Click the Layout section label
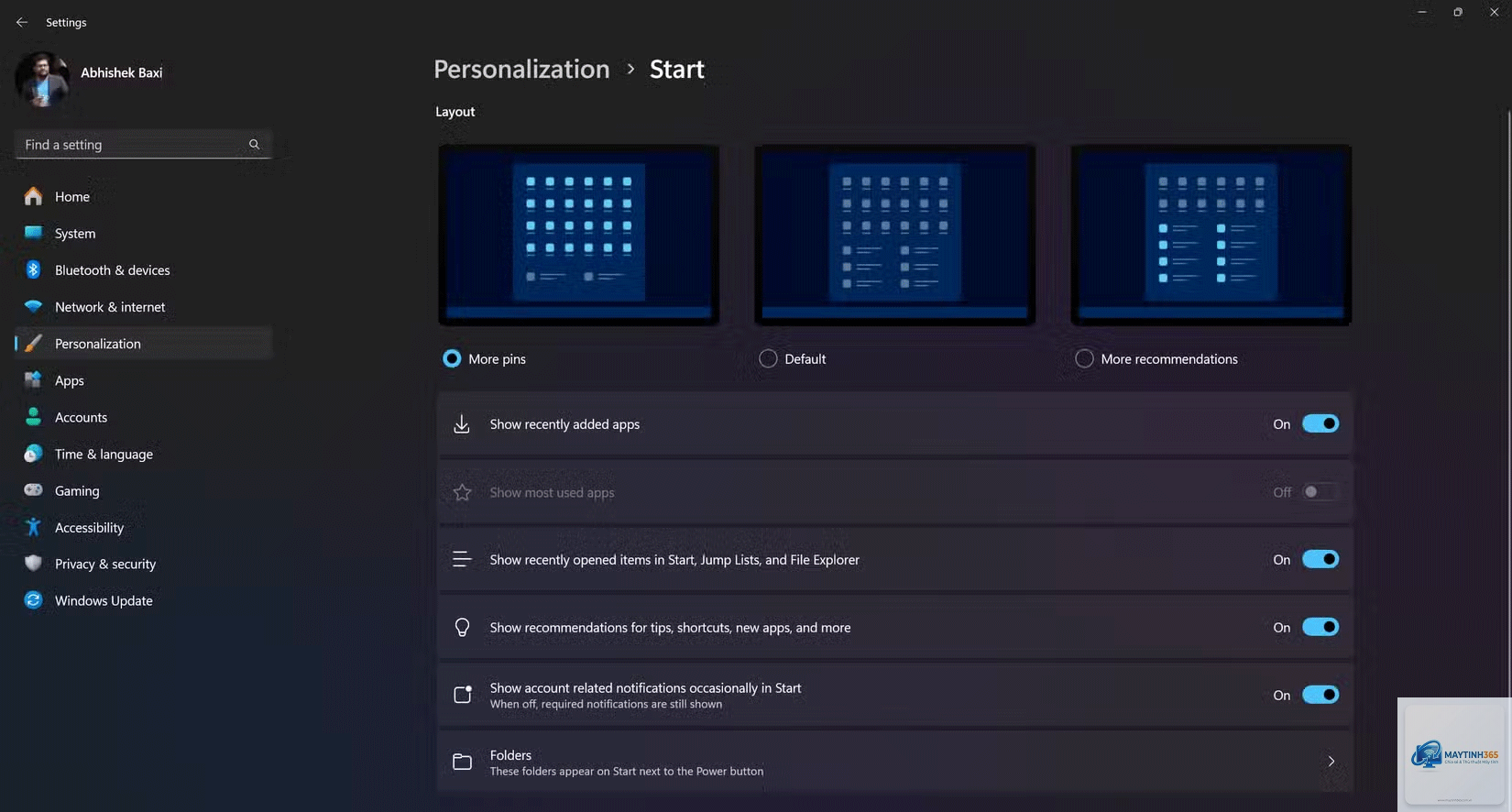Image resolution: width=1512 pixels, height=812 pixels. [x=455, y=111]
